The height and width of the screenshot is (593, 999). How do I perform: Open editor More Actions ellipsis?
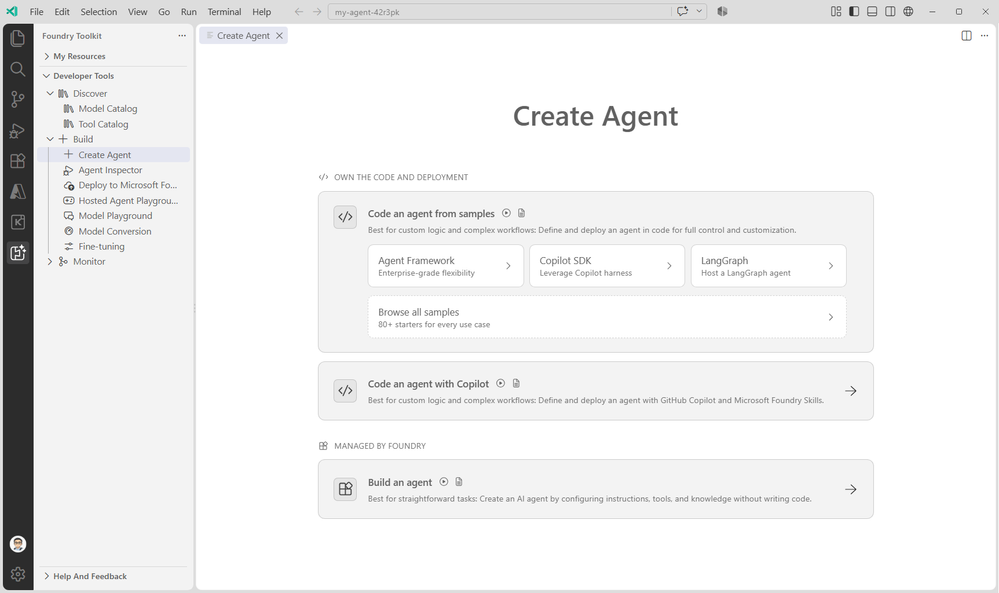984,36
